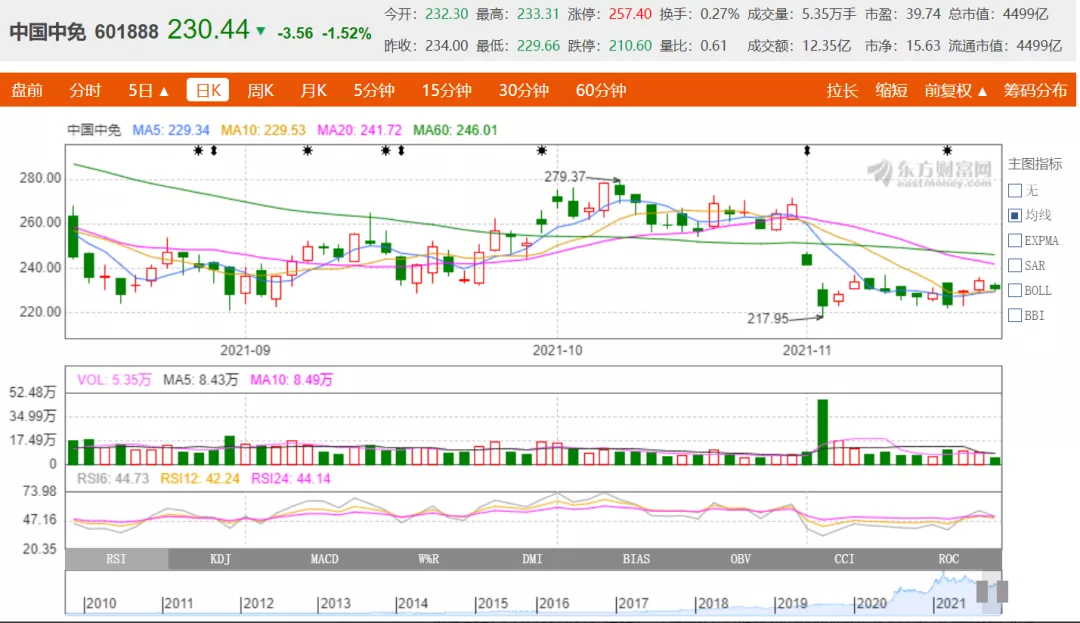Click the MA10: 229.53 legend label

click(x=263, y=130)
